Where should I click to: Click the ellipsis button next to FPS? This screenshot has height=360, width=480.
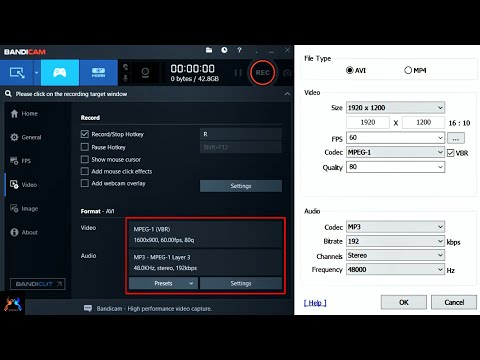point(456,138)
